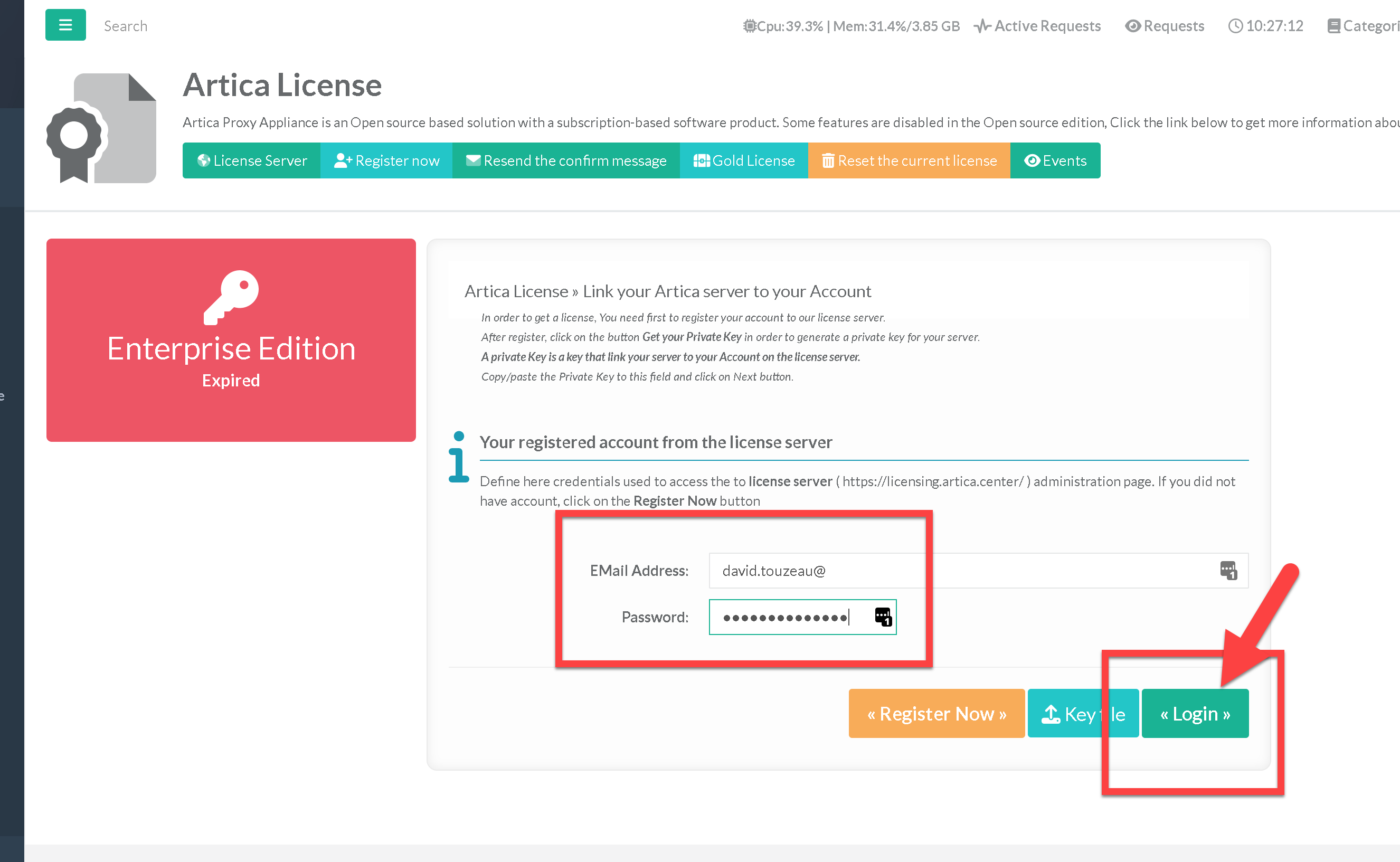Open Requests in top bar
This screenshot has width=1400, height=862.
pos(1165,26)
